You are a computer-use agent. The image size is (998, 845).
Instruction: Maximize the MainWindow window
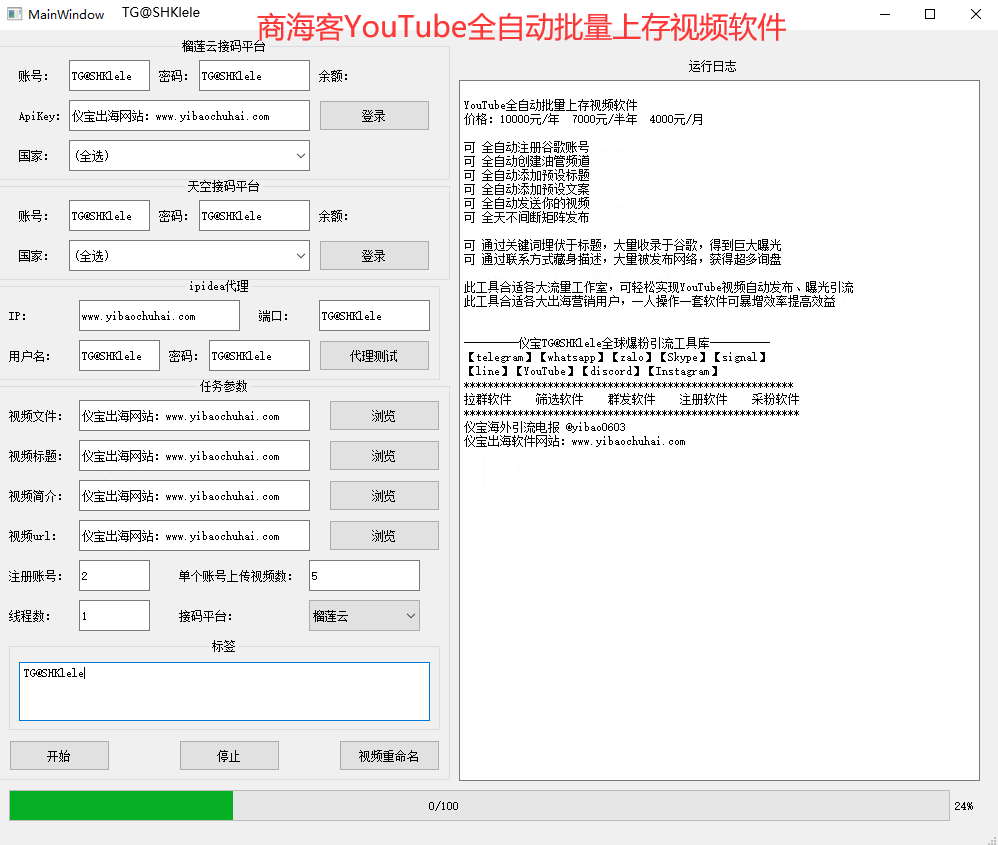(930, 14)
